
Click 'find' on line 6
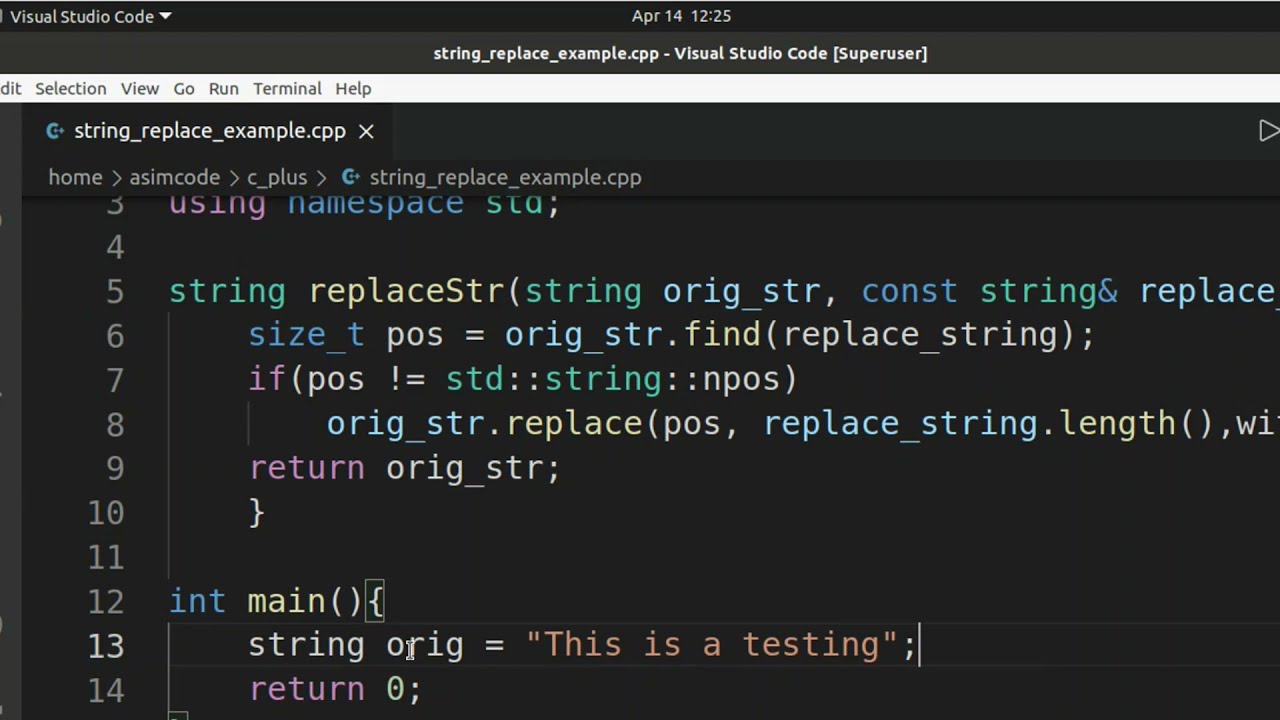(x=722, y=335)
